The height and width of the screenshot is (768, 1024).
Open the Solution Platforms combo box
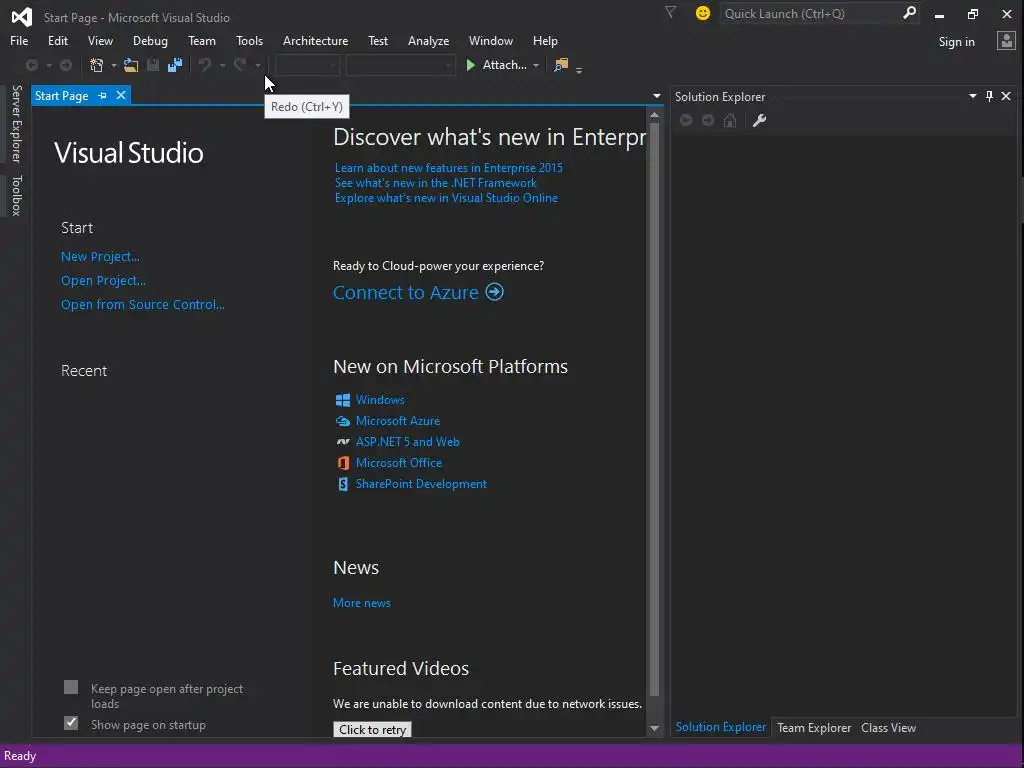400,65
